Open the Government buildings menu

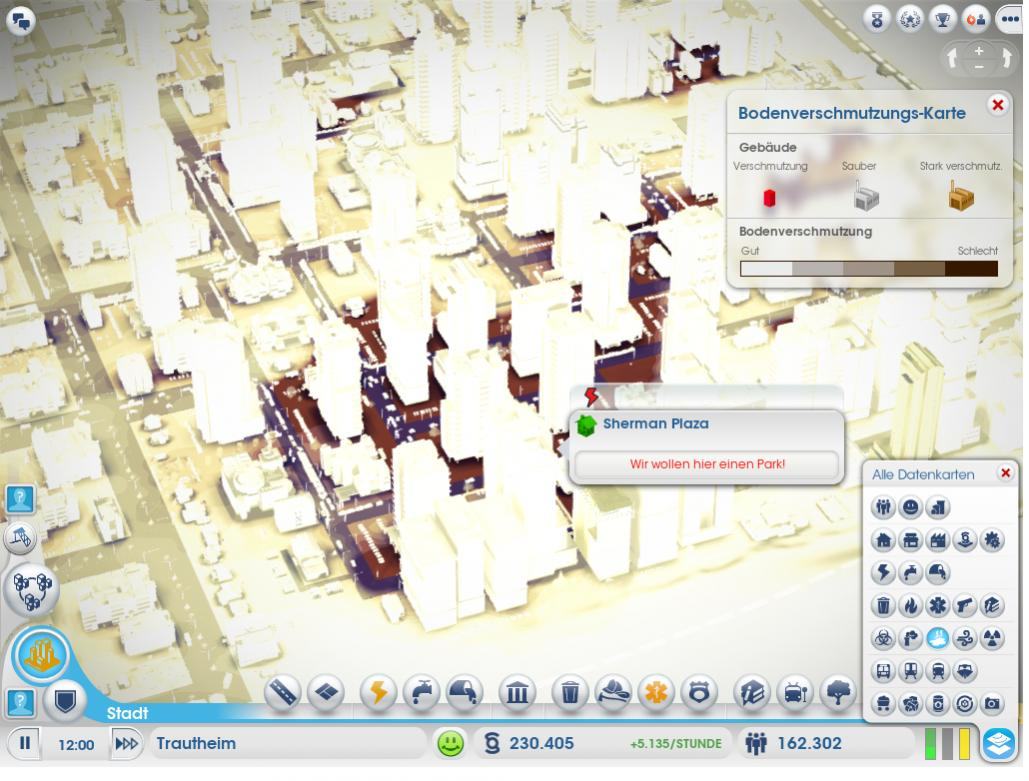pyautogui.click(x=517, y=691)
